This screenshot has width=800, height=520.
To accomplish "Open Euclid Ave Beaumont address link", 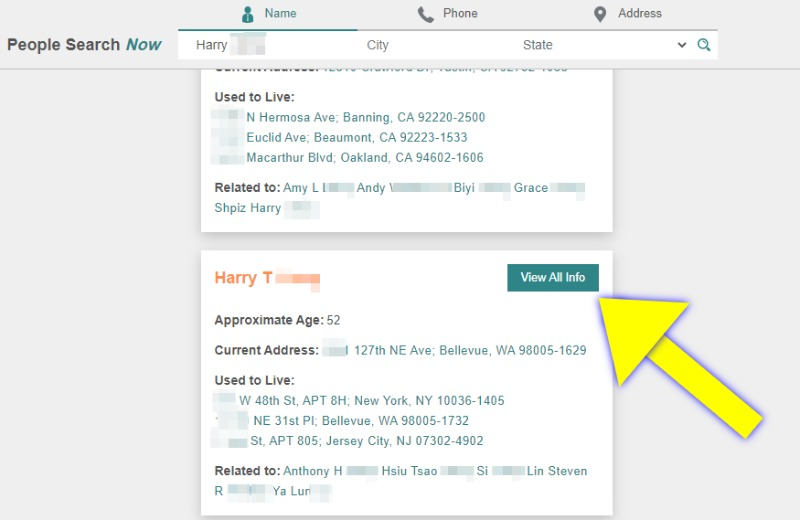I will pos(340,137).
